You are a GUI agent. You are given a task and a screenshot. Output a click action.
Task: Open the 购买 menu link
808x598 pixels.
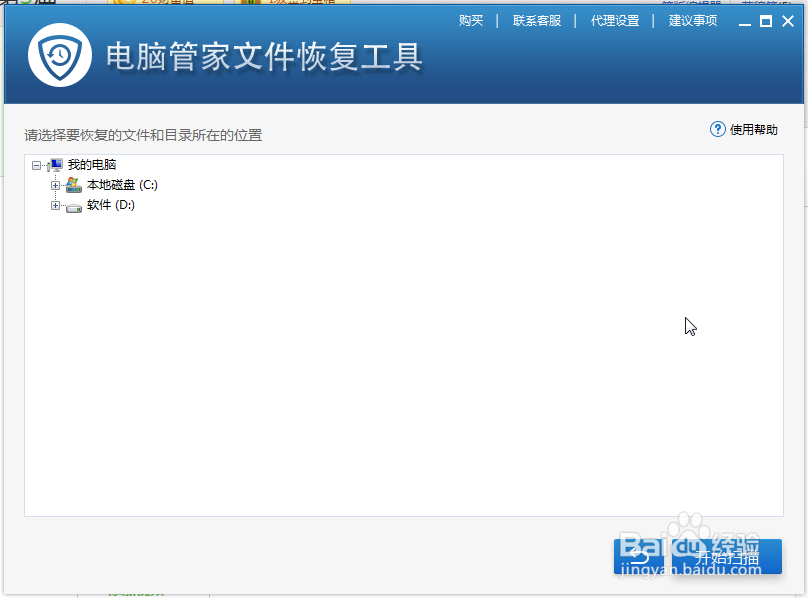(x=471, y=21)
